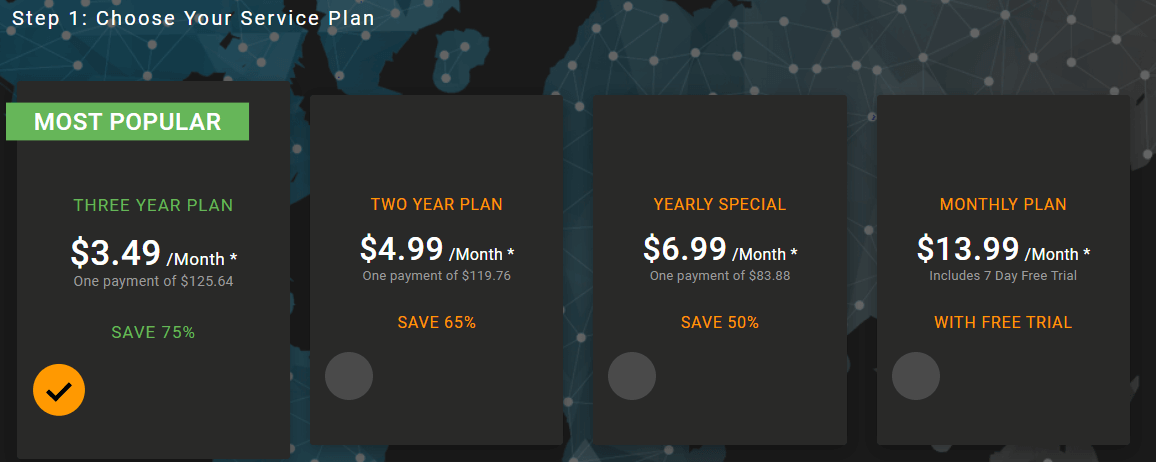The width and height of the screenshot is (1156, 462).
Task: Select the Yearly Special radio circle
Action: pyautogui.click(x=632, y=376)
